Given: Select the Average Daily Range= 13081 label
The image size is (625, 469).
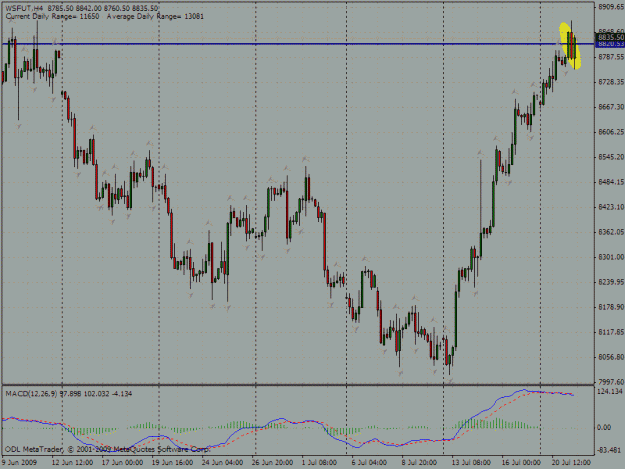Looking at the screenshot, I should pyautogui.click(x=155, y=16).
